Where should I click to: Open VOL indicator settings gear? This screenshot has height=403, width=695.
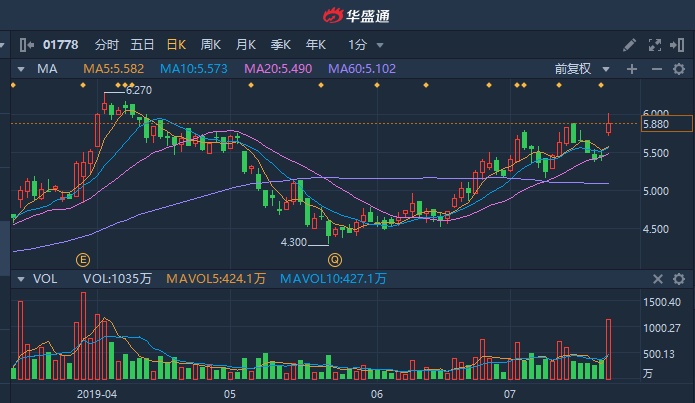click(679, 279)
